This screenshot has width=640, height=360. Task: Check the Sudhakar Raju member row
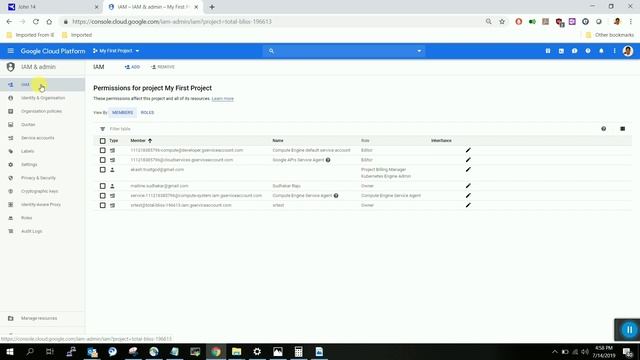(102, 186)
